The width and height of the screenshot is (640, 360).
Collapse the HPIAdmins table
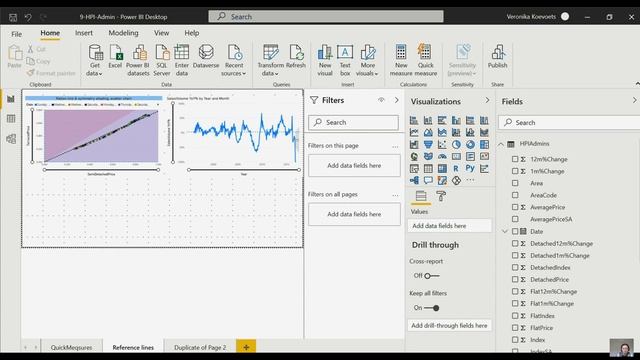click(x=501, y=144)
